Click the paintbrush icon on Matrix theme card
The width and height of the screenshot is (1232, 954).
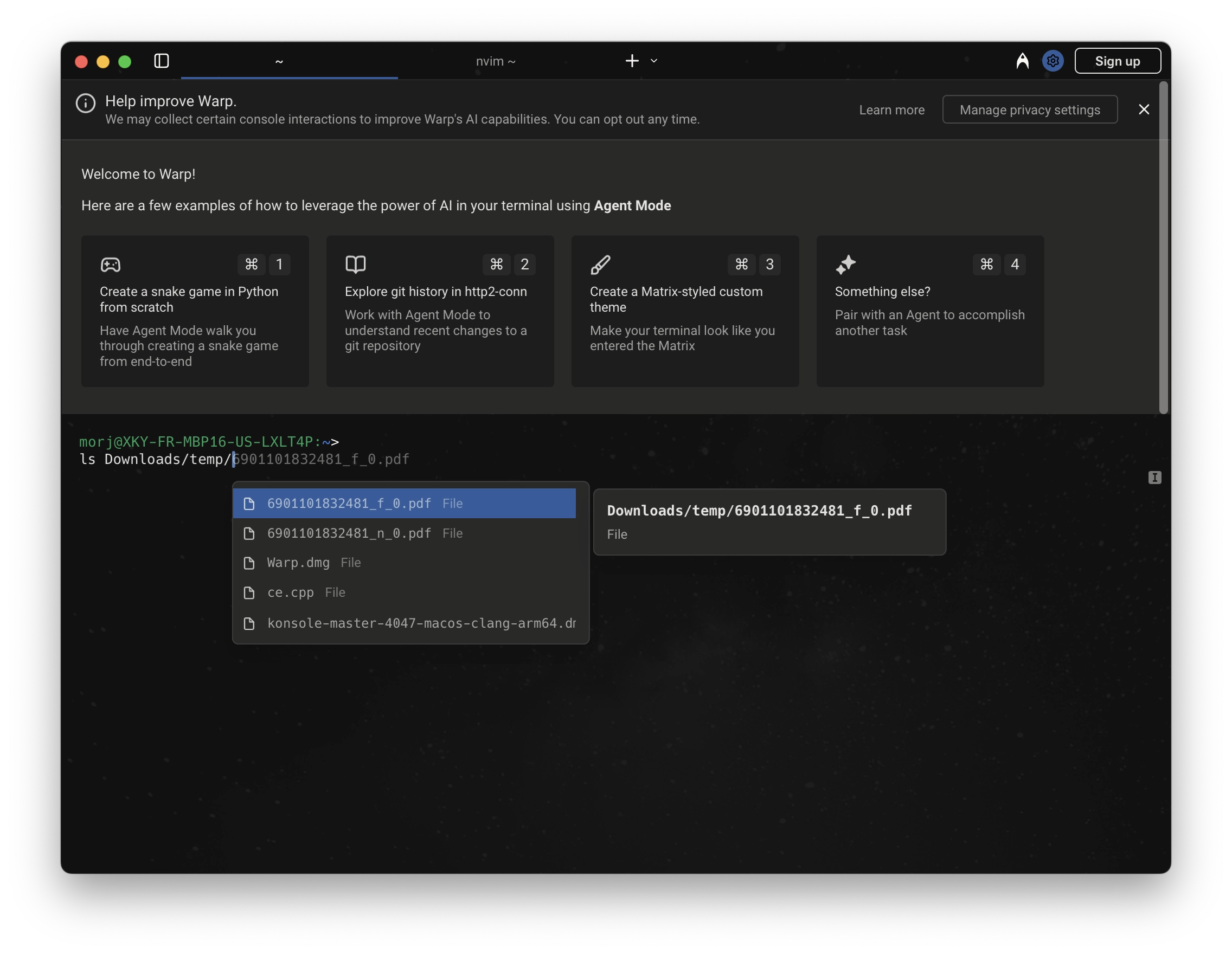tap(600, 265)
